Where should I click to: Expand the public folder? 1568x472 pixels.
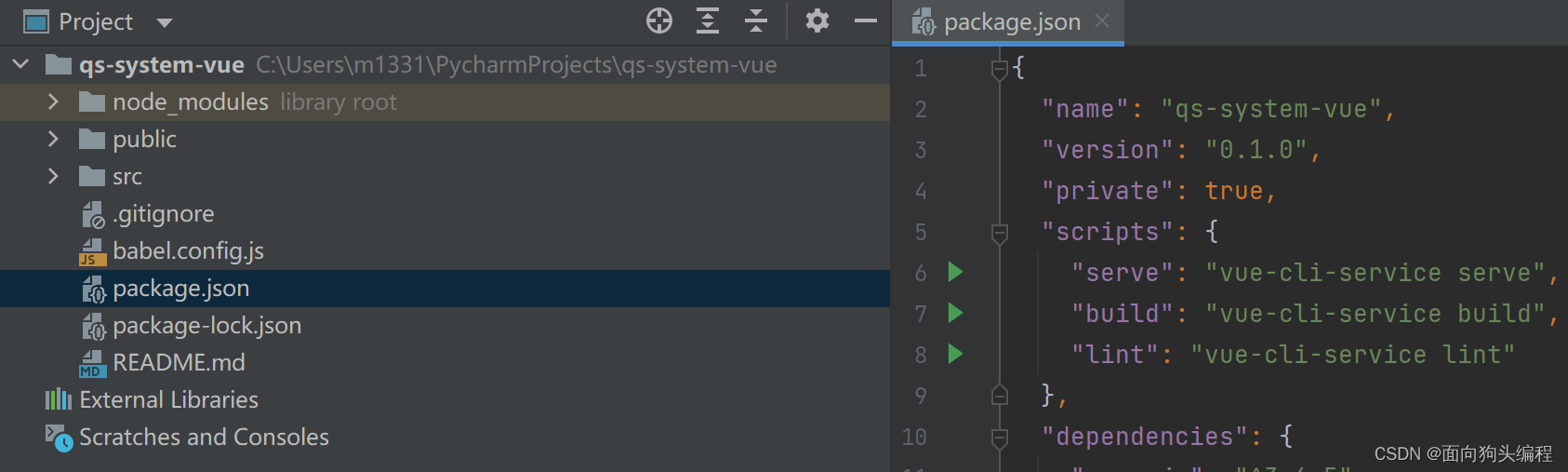point(53,139)
